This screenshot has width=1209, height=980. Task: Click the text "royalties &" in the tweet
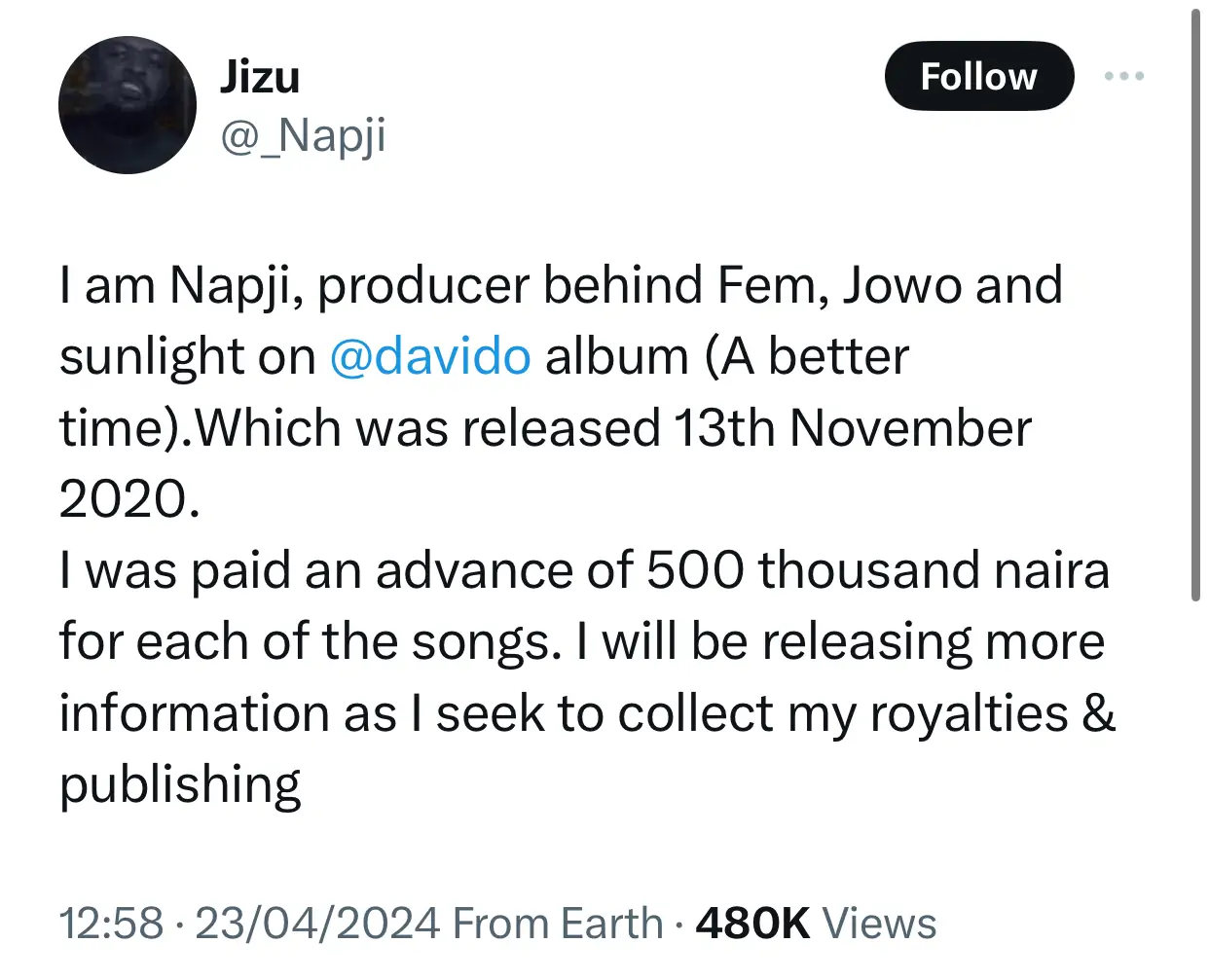click(992, 713)
